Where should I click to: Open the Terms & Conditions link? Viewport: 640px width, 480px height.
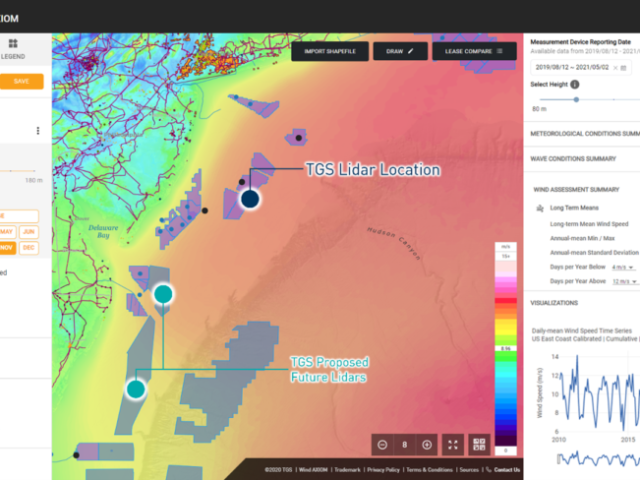[429, 470]
